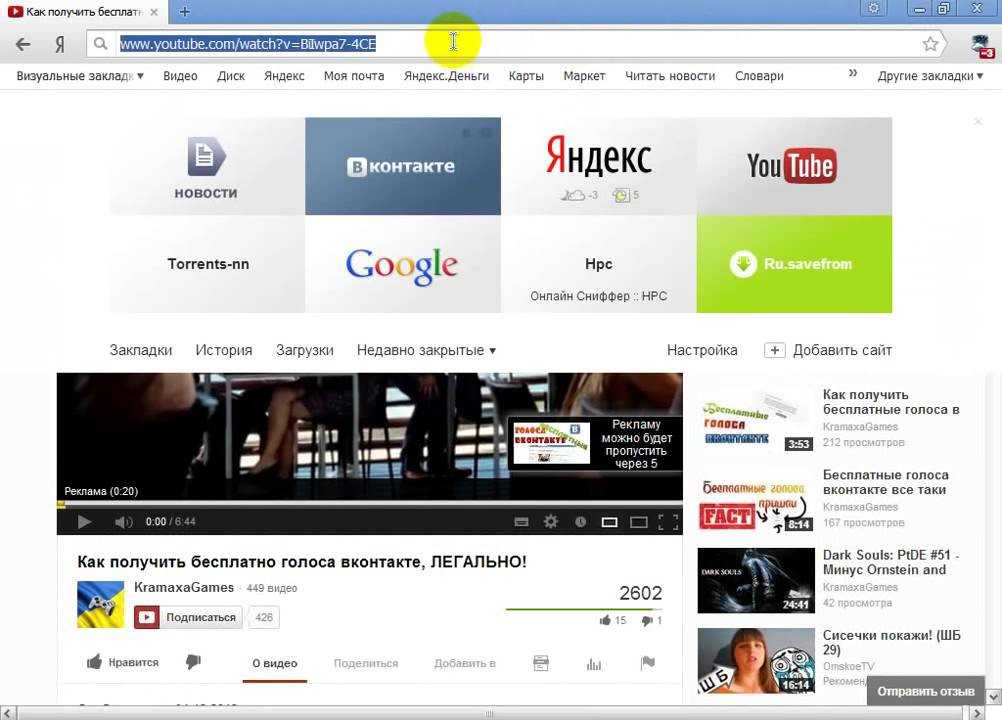1002x720 pixels.
Task: Click the search magnifier in address bar
Action: [x=100, y=43]
